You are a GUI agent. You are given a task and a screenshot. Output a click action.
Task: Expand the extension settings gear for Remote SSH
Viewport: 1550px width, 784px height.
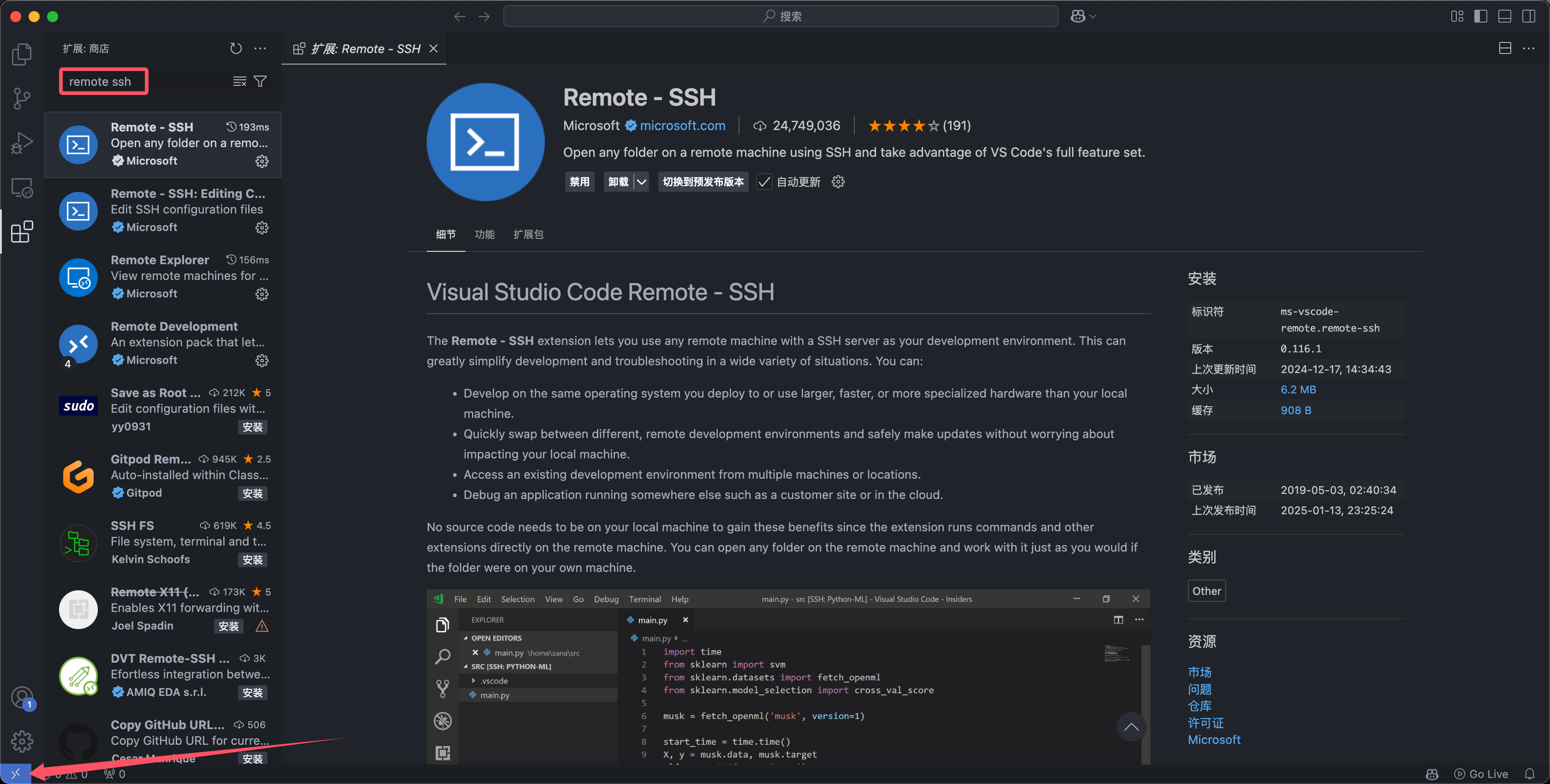click(x=262, y=161)
